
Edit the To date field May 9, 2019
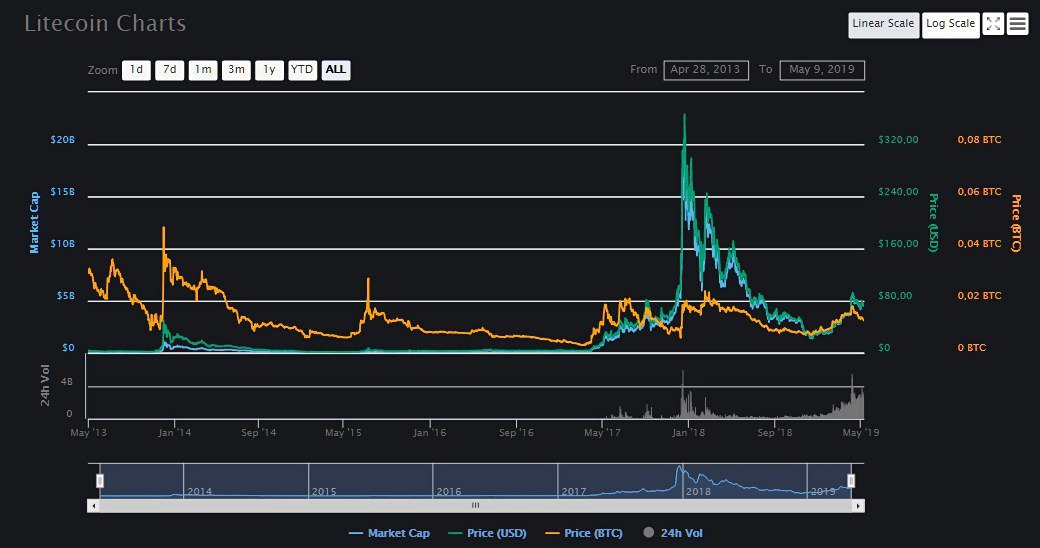822,70
